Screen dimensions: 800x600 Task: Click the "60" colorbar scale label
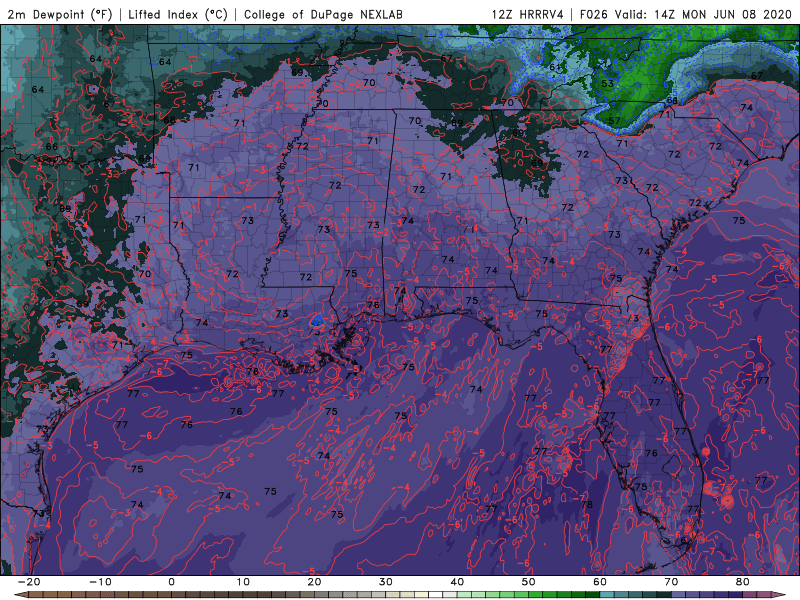coord(600,582)
